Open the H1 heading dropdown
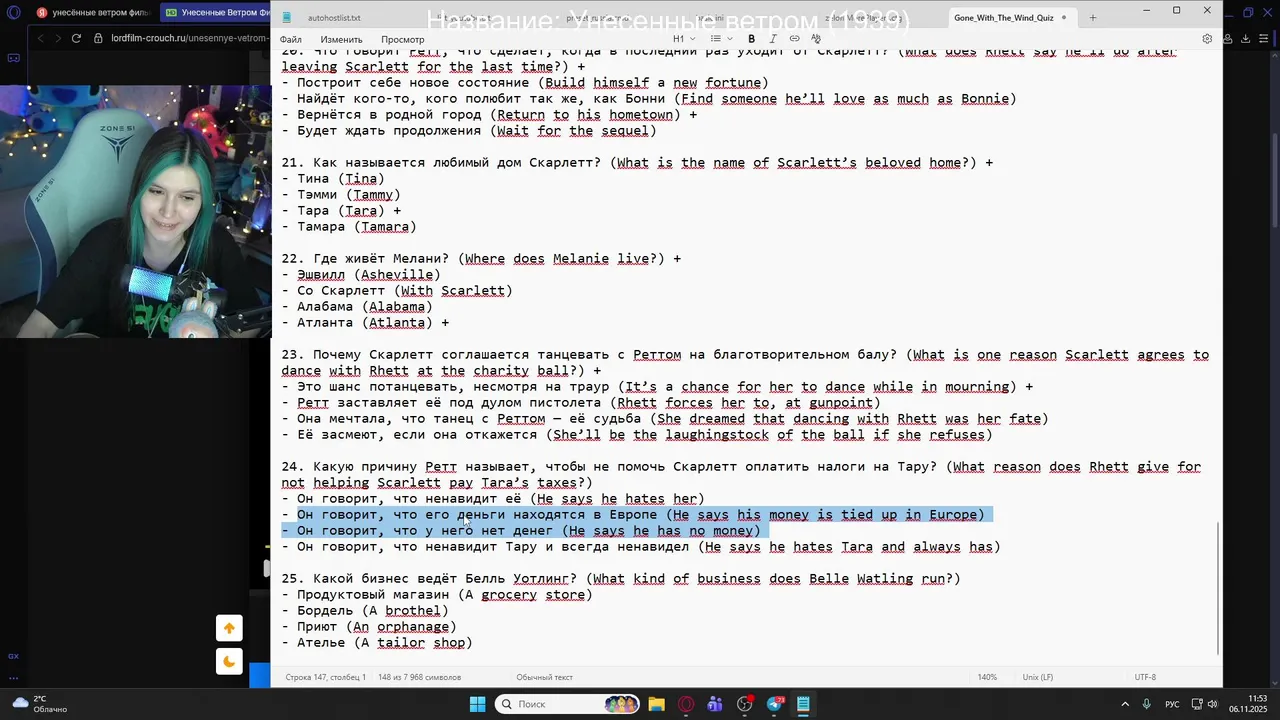The width and height of the screenshot is (1280, 720). (x=684, y=39)
